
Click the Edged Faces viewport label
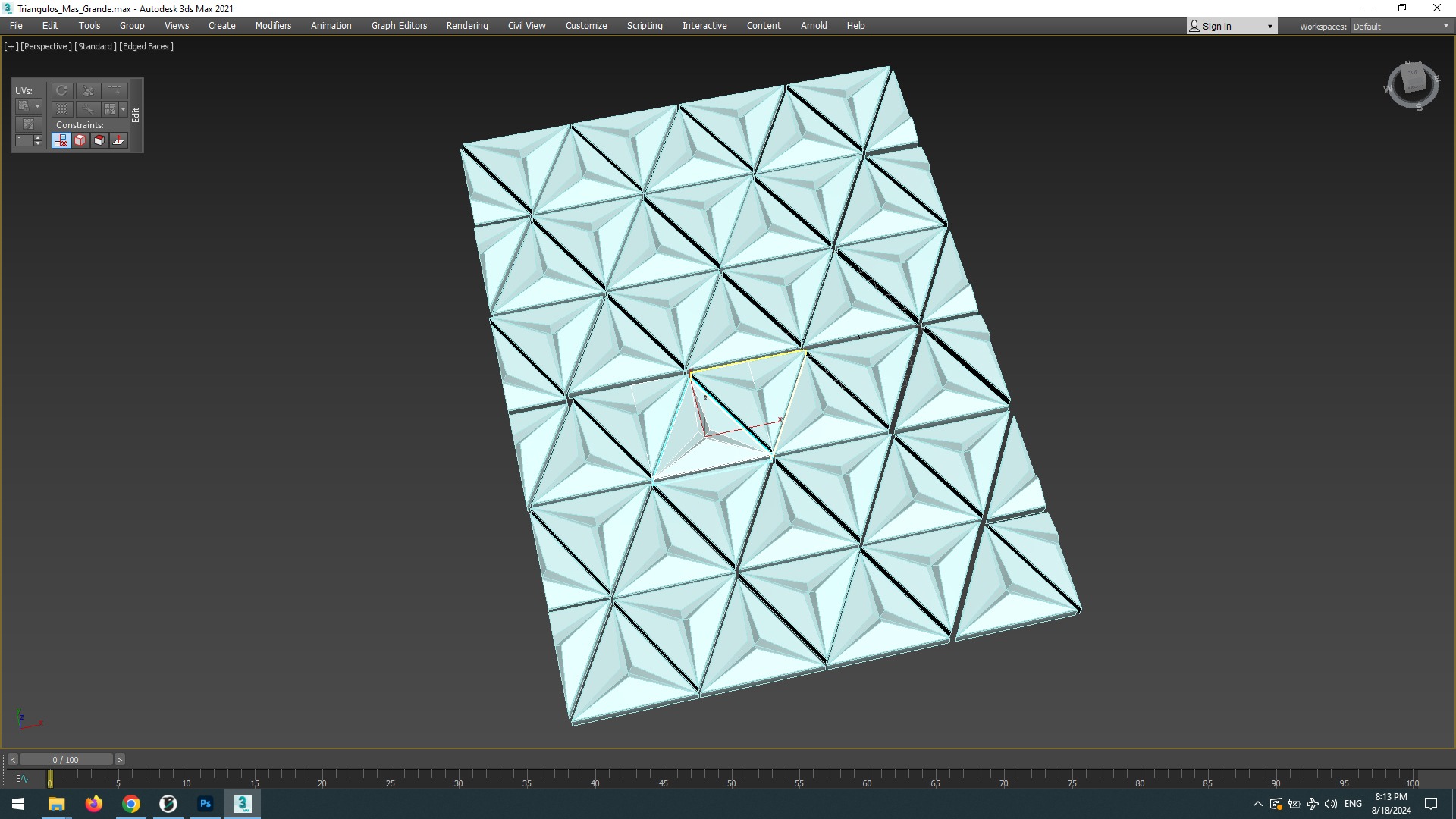(x=146, y=46)
